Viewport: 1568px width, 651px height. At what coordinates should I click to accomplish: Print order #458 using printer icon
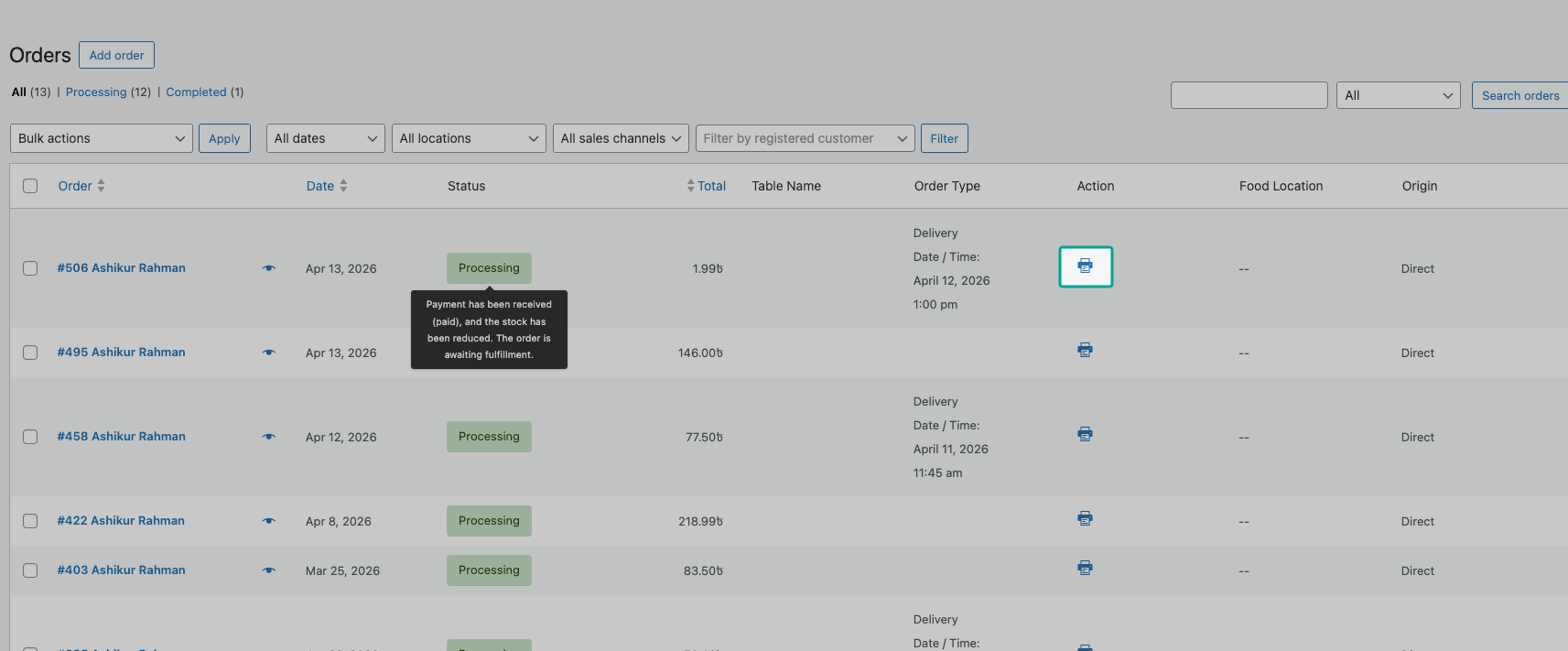pos(1085,434)
